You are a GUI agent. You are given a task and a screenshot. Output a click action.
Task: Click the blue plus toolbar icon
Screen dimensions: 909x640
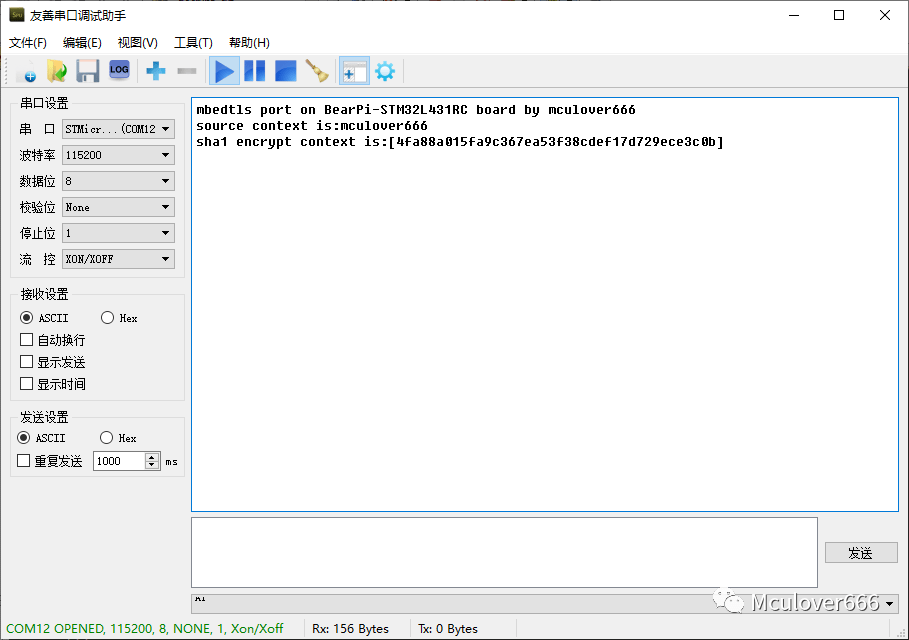(156, 71)
